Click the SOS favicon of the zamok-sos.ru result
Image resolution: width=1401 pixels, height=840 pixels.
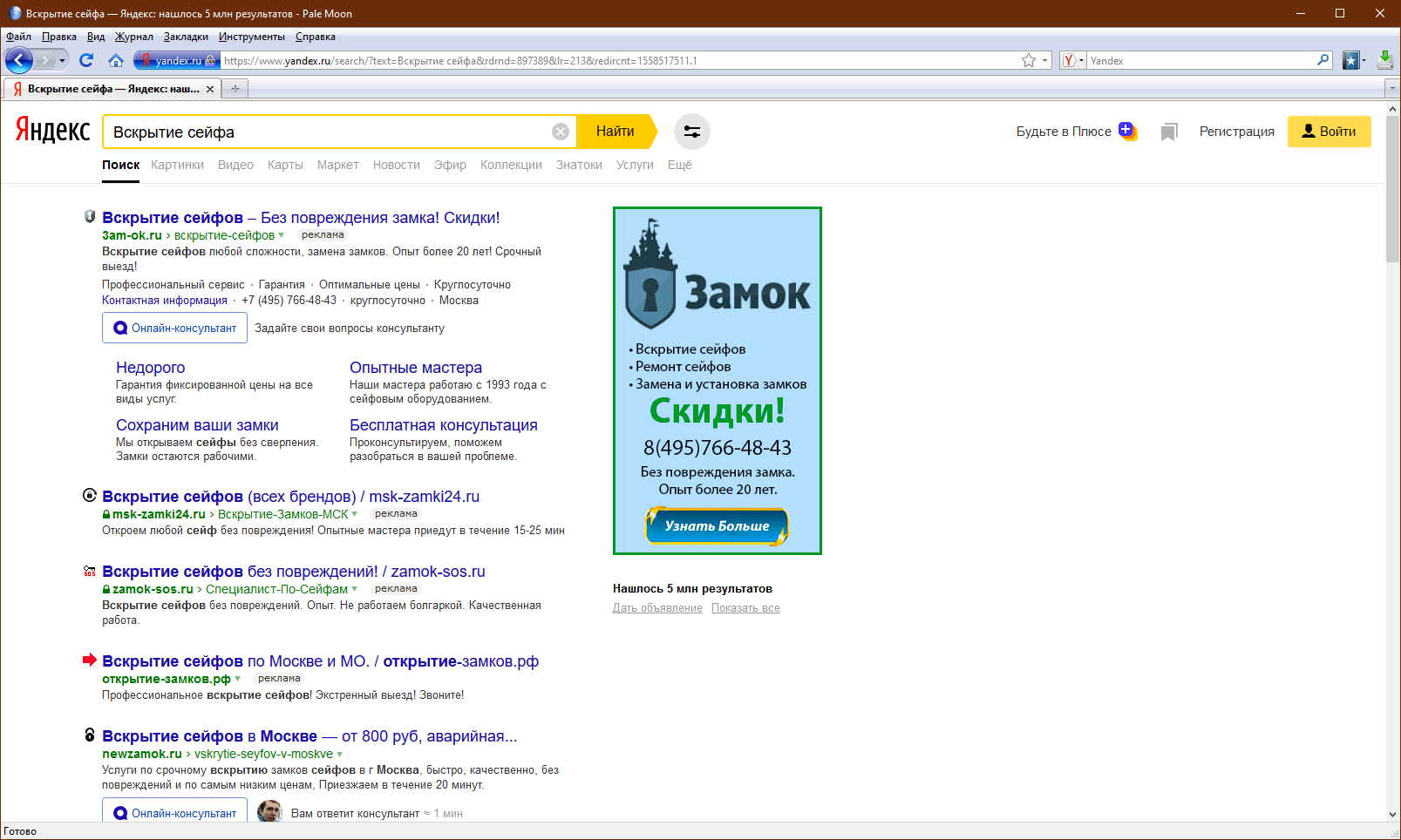(89, 571)
